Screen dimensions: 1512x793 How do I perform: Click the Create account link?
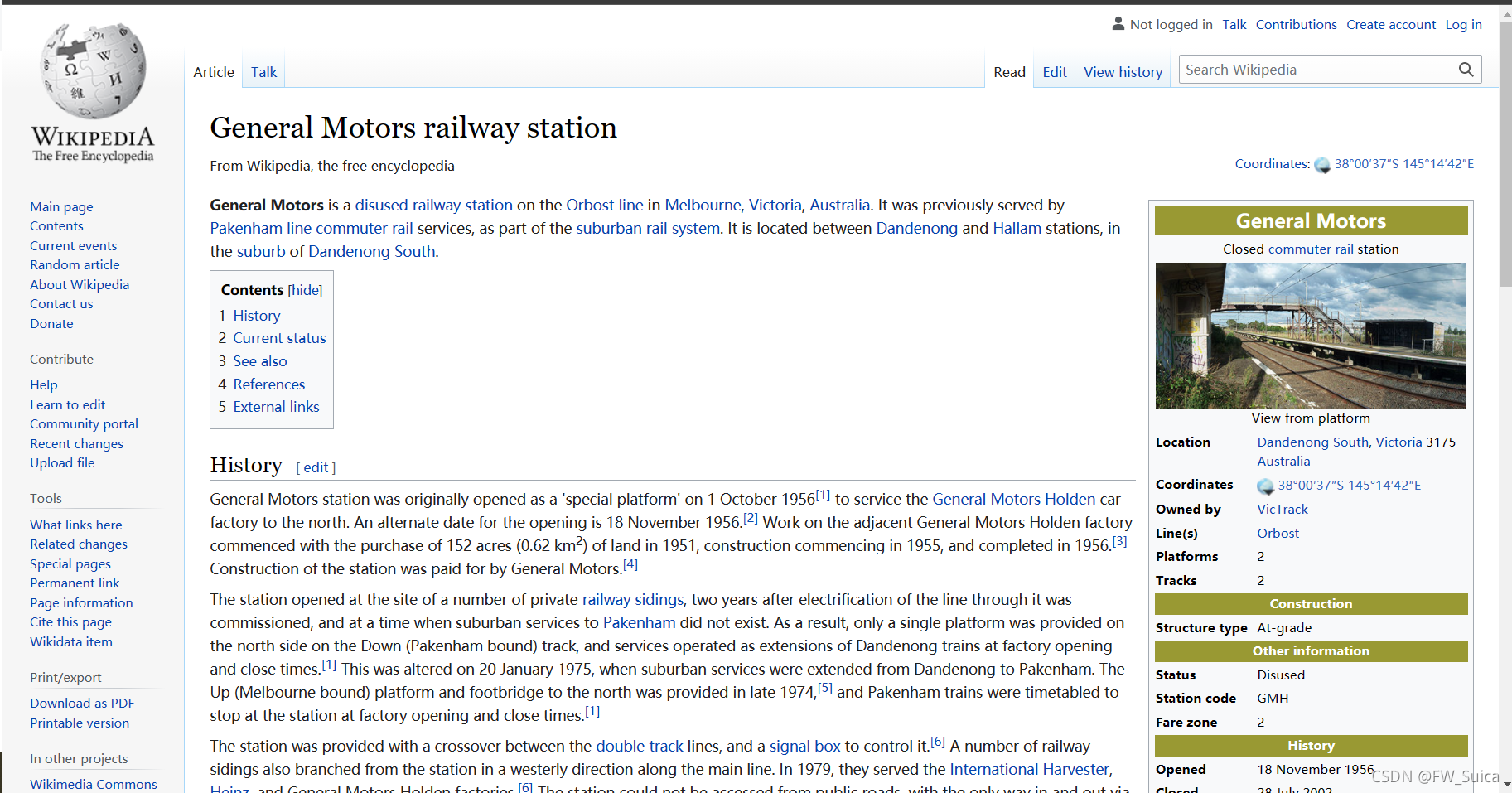(x=1391, y=25)
